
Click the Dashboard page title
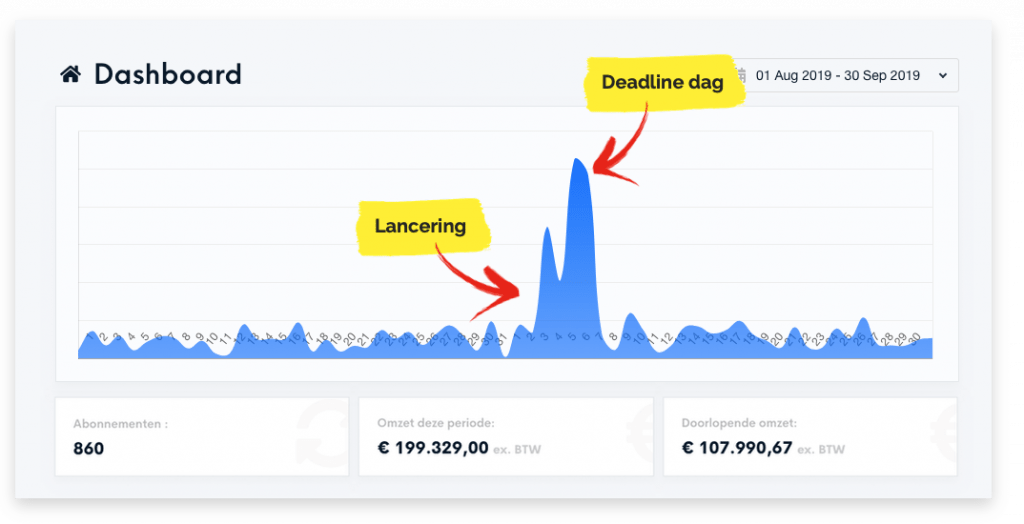167,74
